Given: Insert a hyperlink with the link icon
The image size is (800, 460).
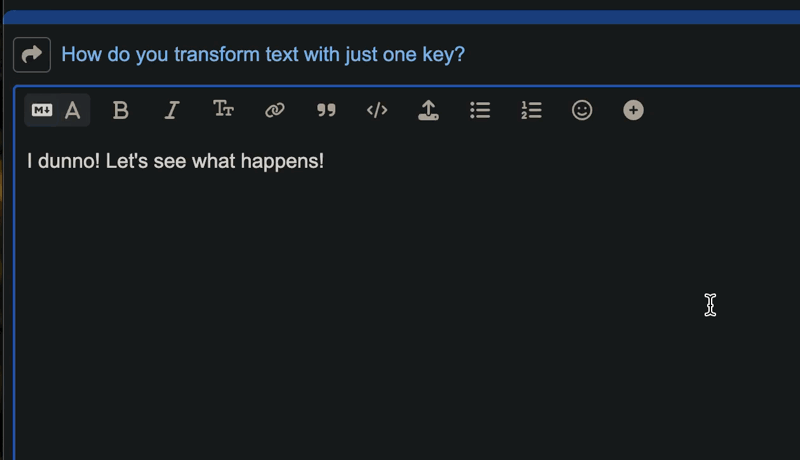Looking at the screenshot, I should [275, 110].
